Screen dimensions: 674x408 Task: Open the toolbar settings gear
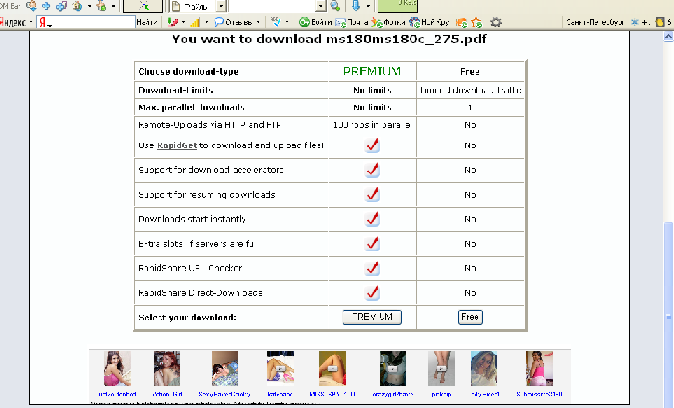496,22
